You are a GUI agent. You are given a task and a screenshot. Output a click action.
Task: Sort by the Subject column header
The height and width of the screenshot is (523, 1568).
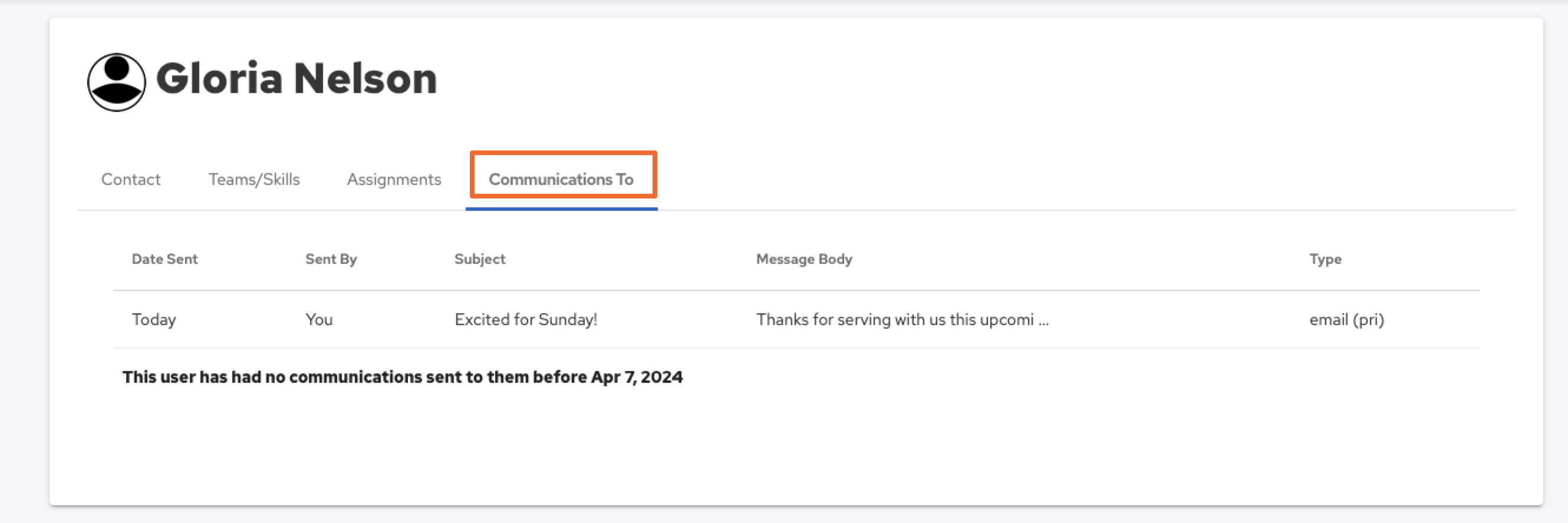click(480, 259)
